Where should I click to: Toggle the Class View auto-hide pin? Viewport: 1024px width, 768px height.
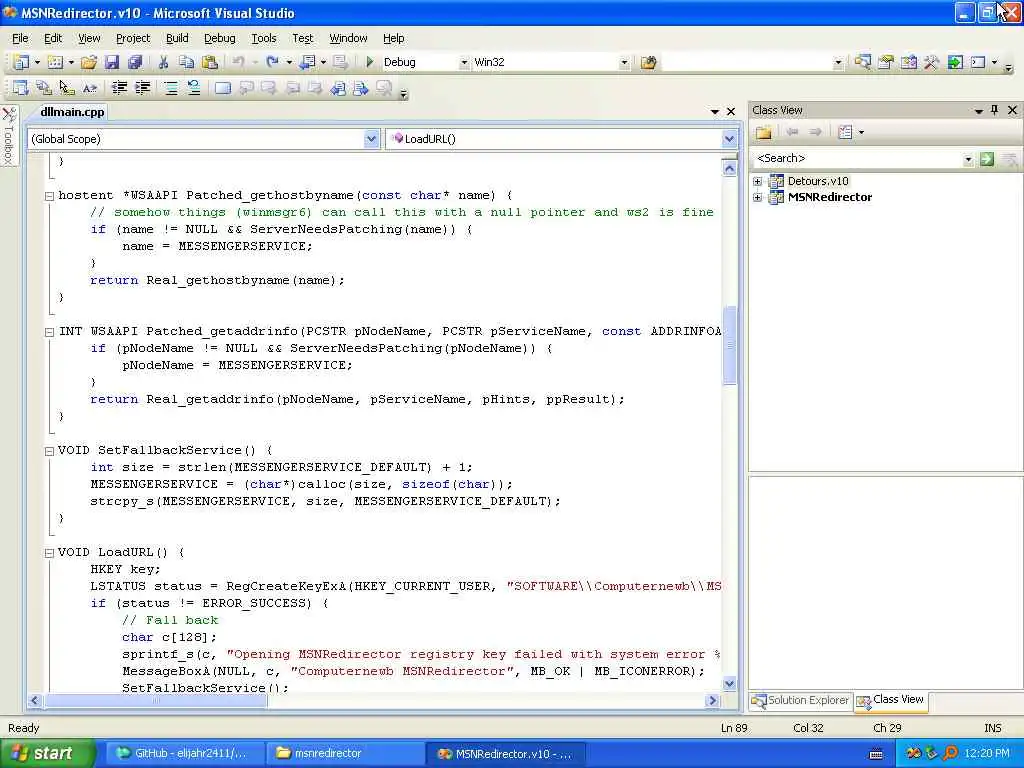click(995, 110)
